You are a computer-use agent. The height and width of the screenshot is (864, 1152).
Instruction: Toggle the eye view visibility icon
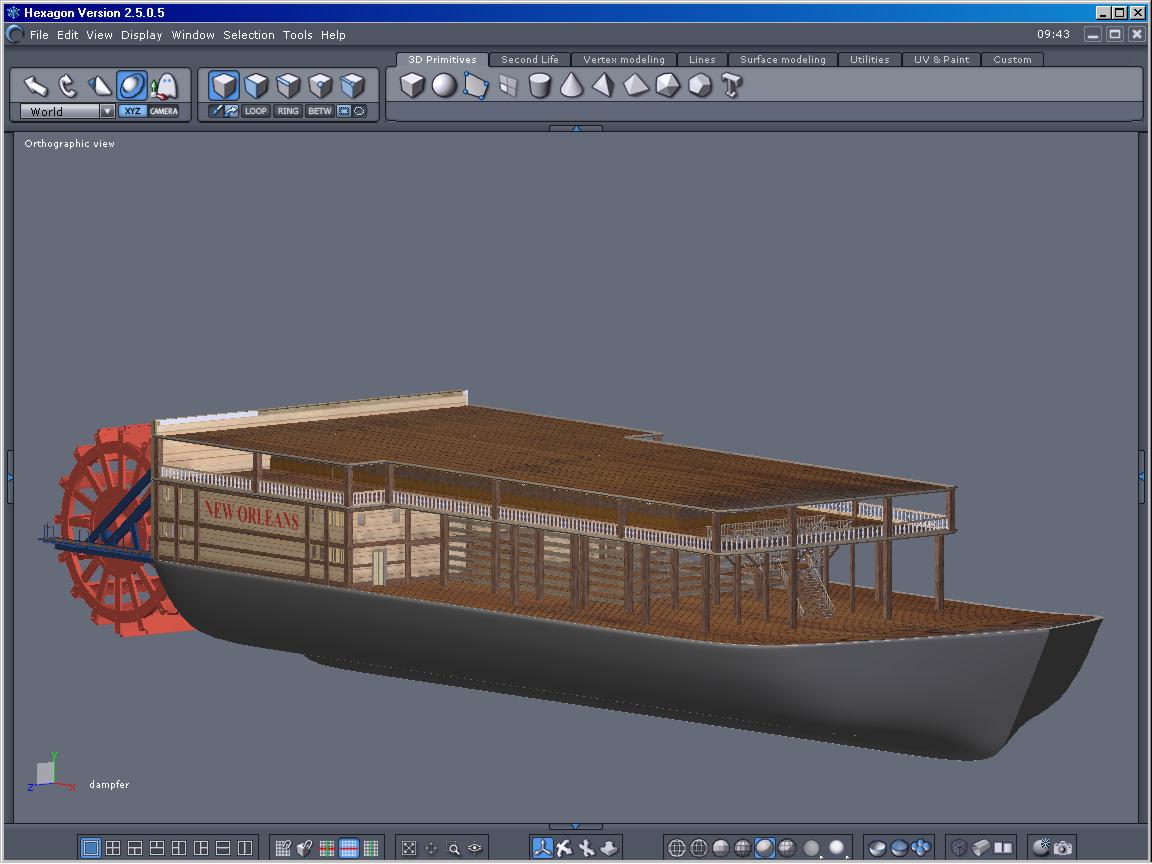tap(475, 848)
